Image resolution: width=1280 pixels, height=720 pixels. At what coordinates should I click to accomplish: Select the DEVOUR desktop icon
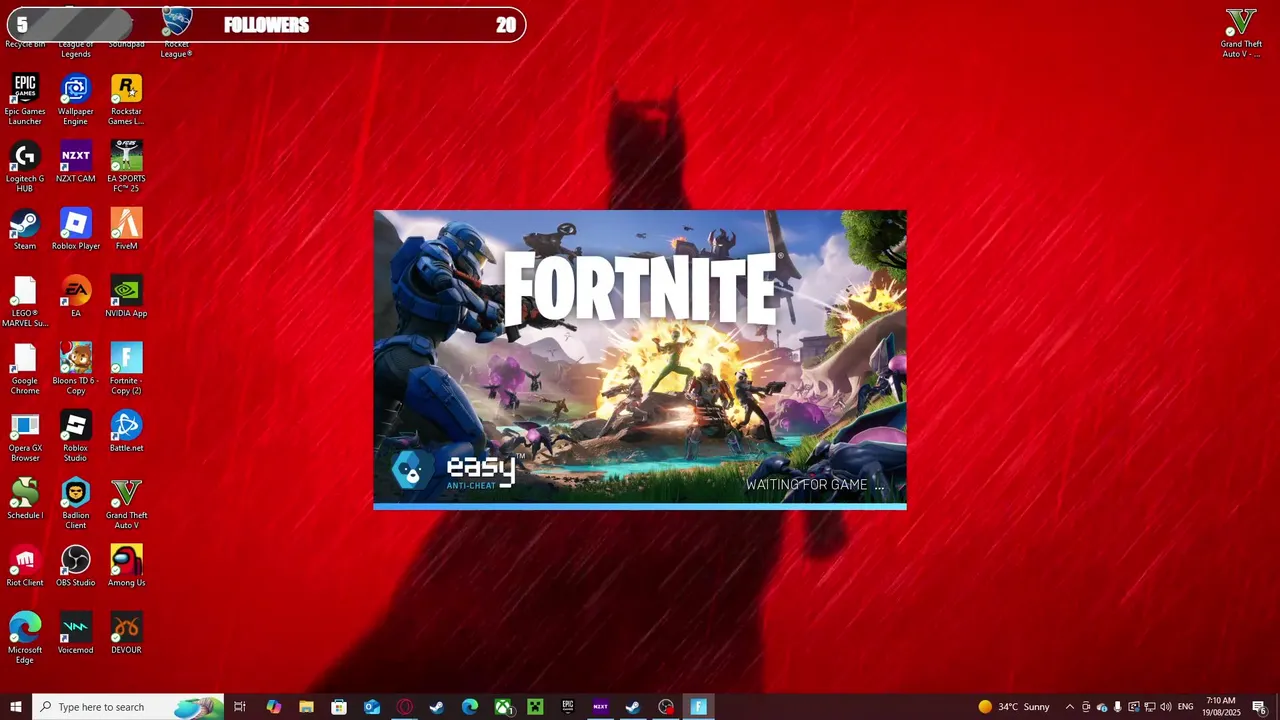click(x=126, y=634)
